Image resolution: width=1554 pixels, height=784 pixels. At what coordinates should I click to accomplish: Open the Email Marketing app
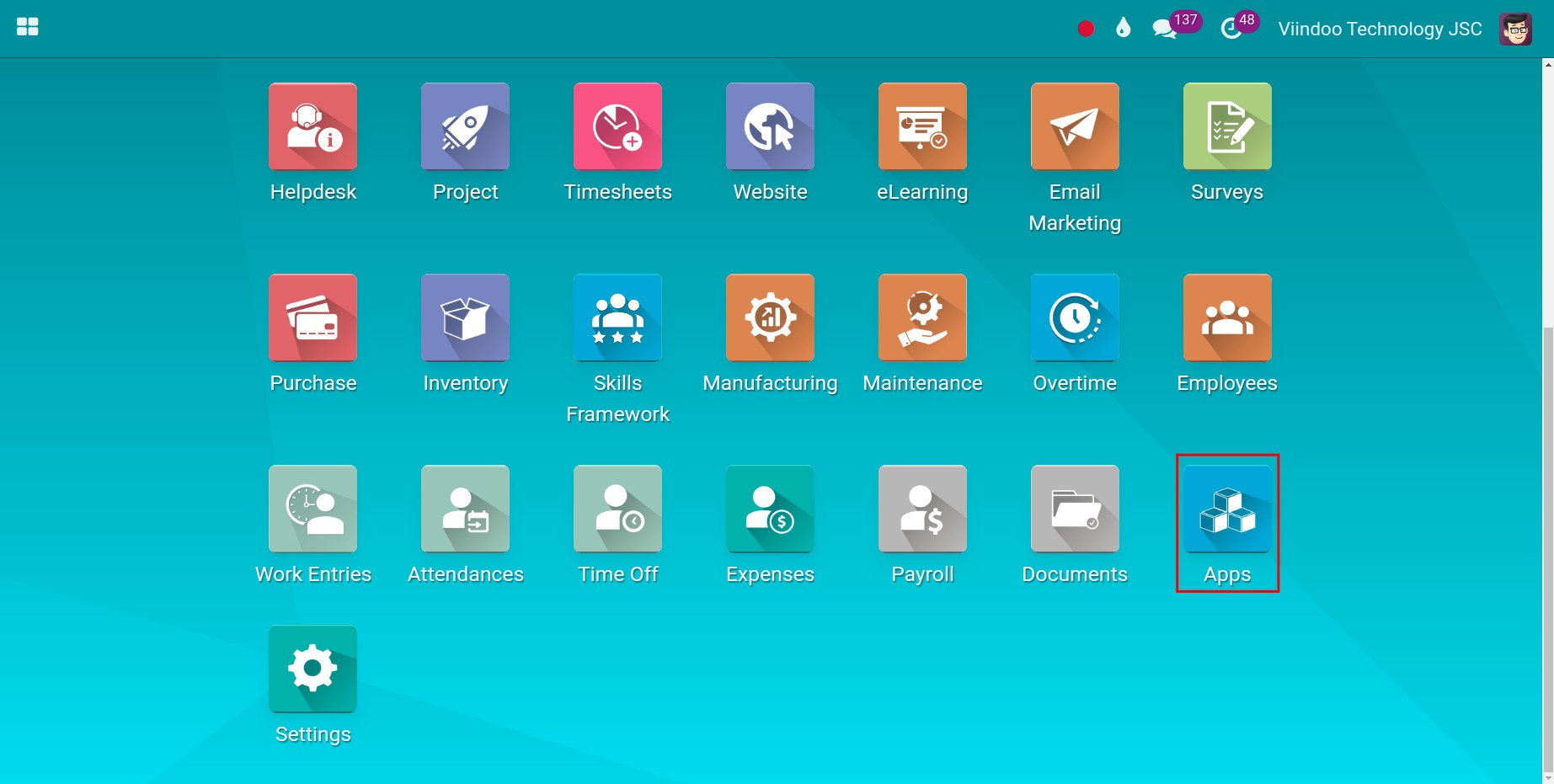coord(1075,126)
